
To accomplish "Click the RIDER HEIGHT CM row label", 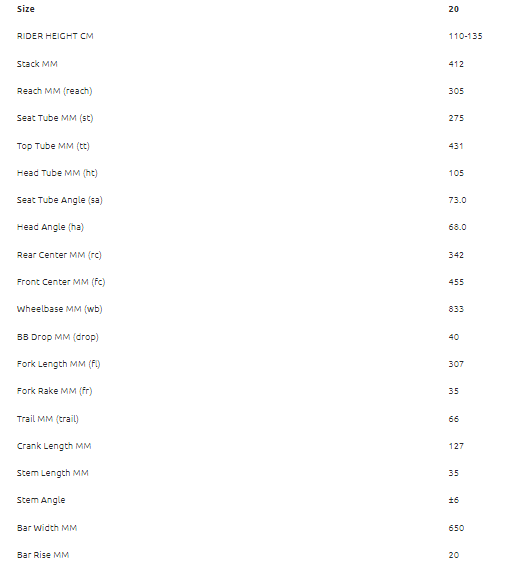I will pyautogui.click(x=55, y=36).
